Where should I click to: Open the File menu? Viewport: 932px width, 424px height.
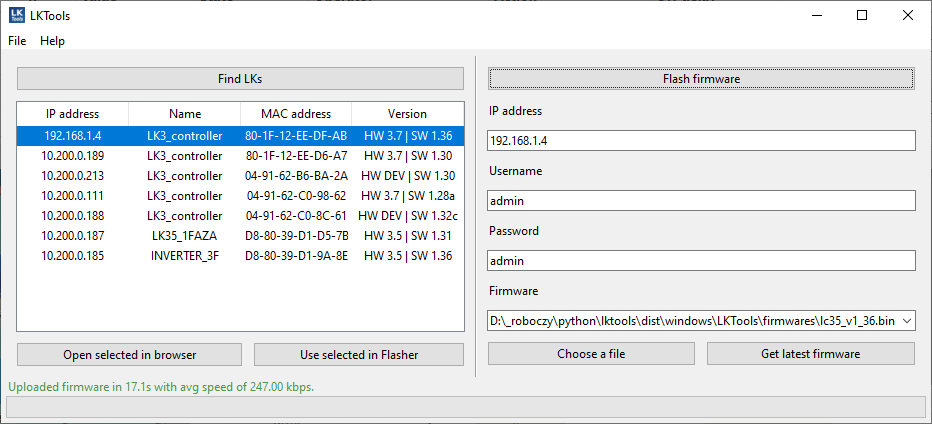click(x=17, y=41)
